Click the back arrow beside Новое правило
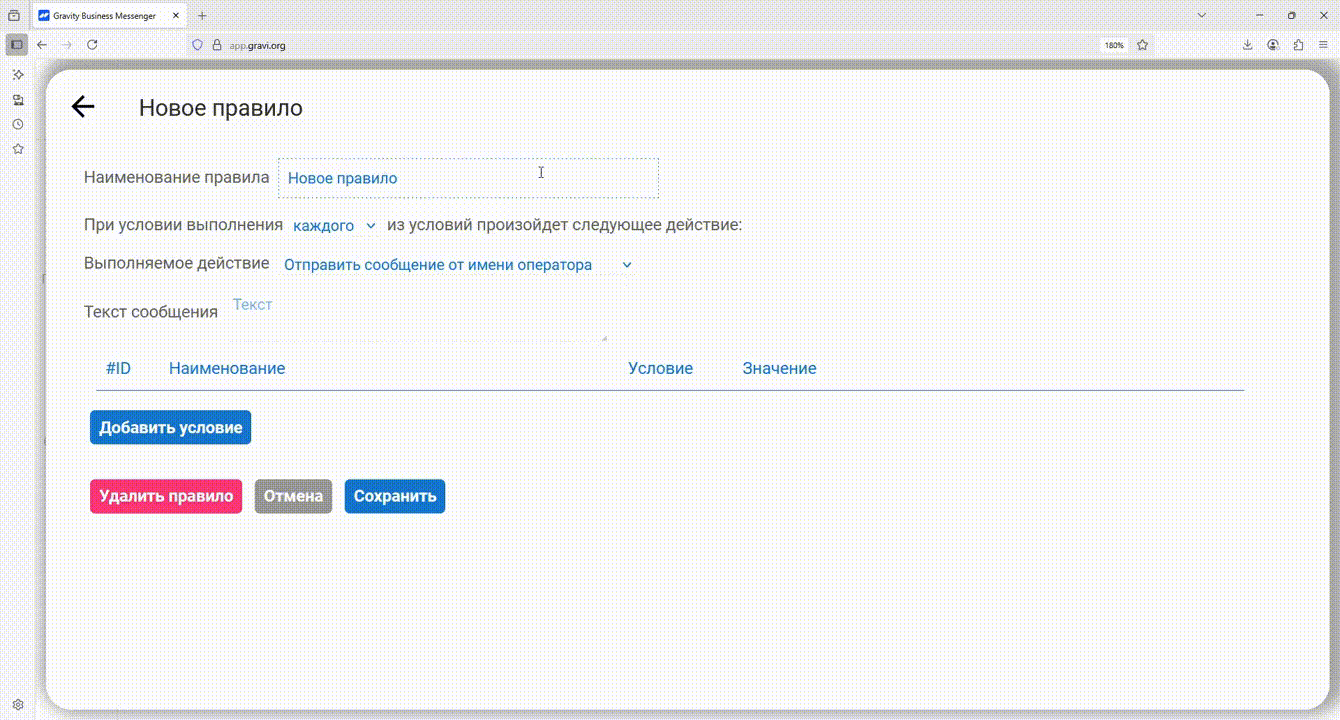Viewport: 1340px width, 720px height. [x=82, y=107]
